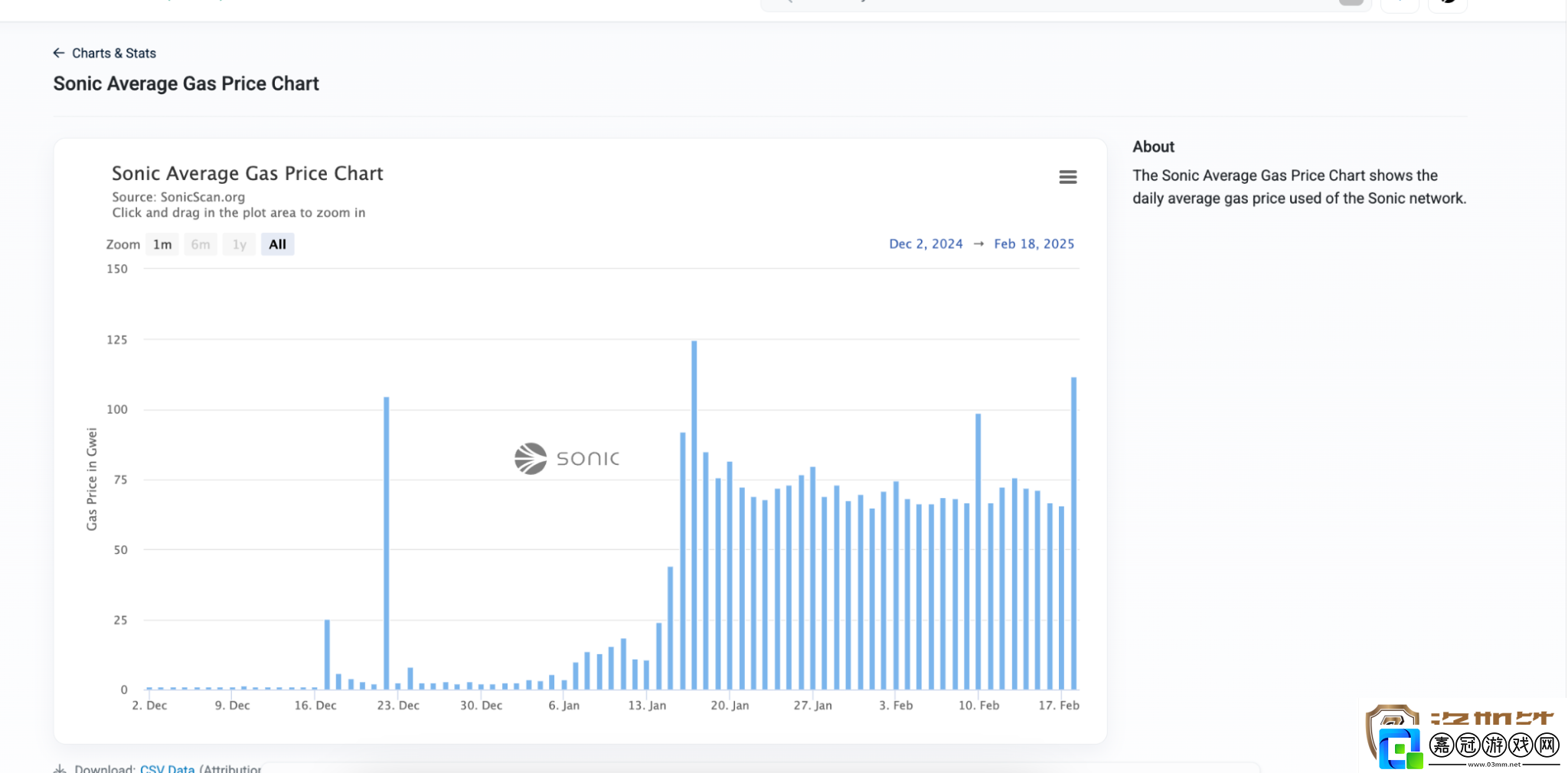
Task: Click the '27. Jan' x-axis label
Action: point(812,705)
